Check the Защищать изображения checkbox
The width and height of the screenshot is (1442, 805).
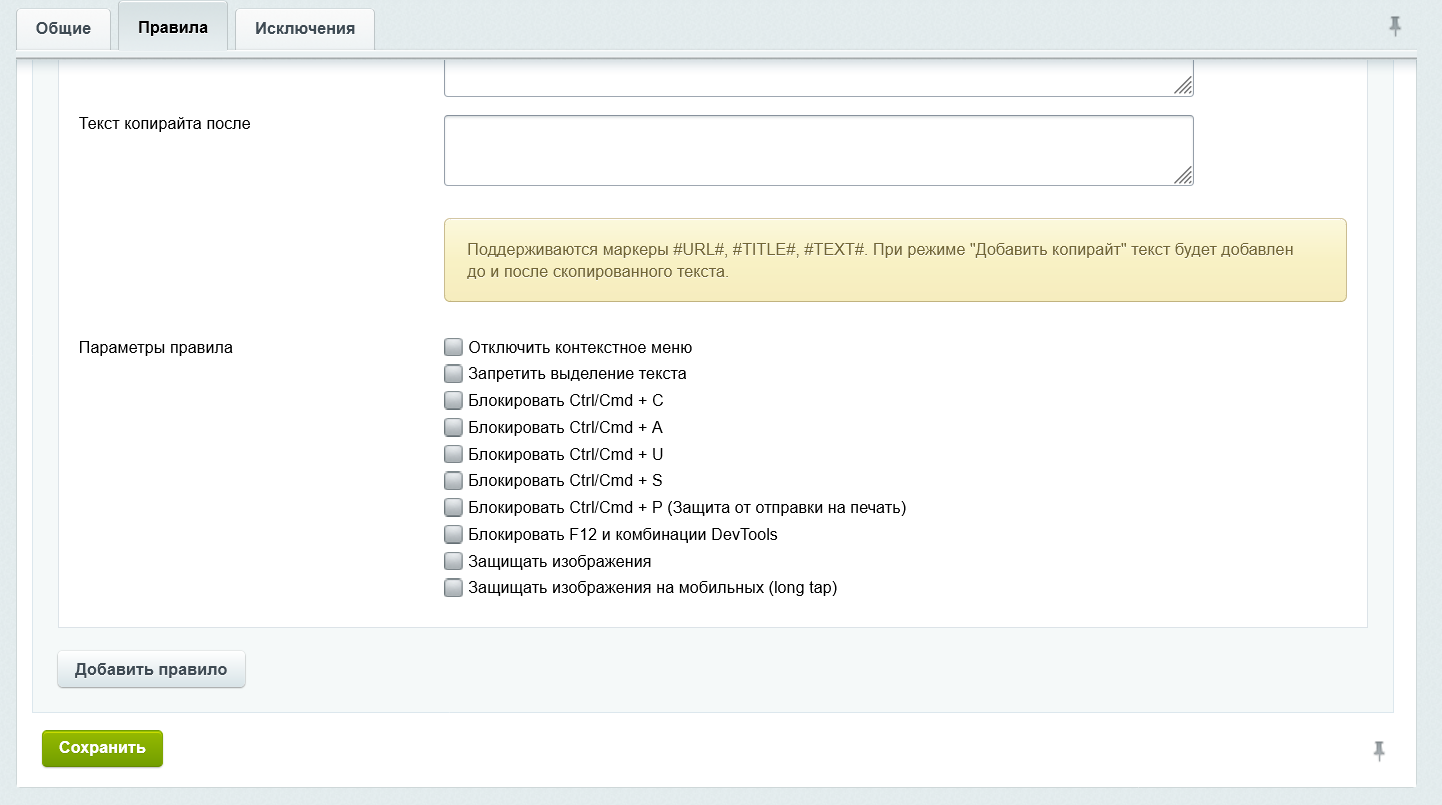tap(454, 561)
